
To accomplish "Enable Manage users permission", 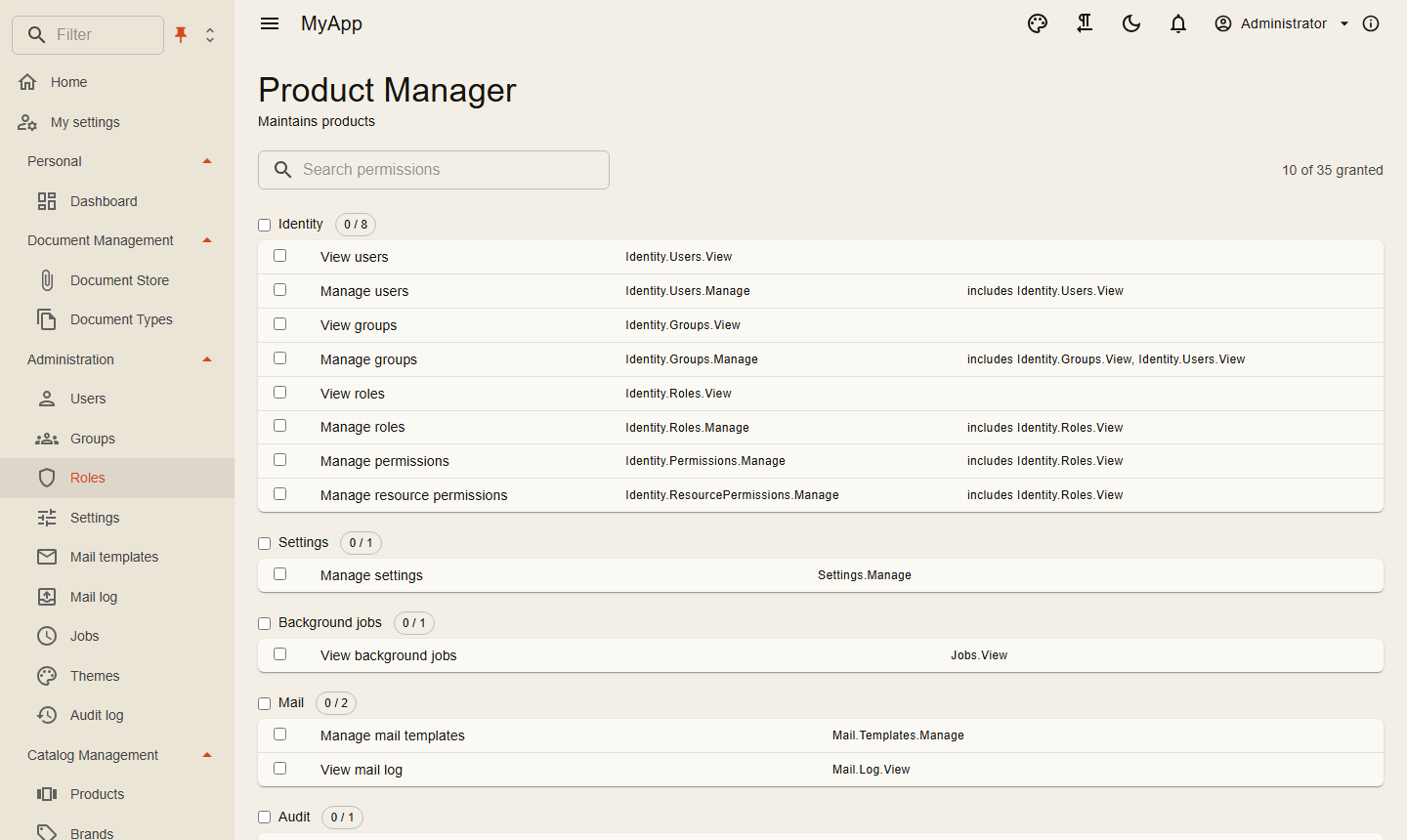I will [280, 290].
